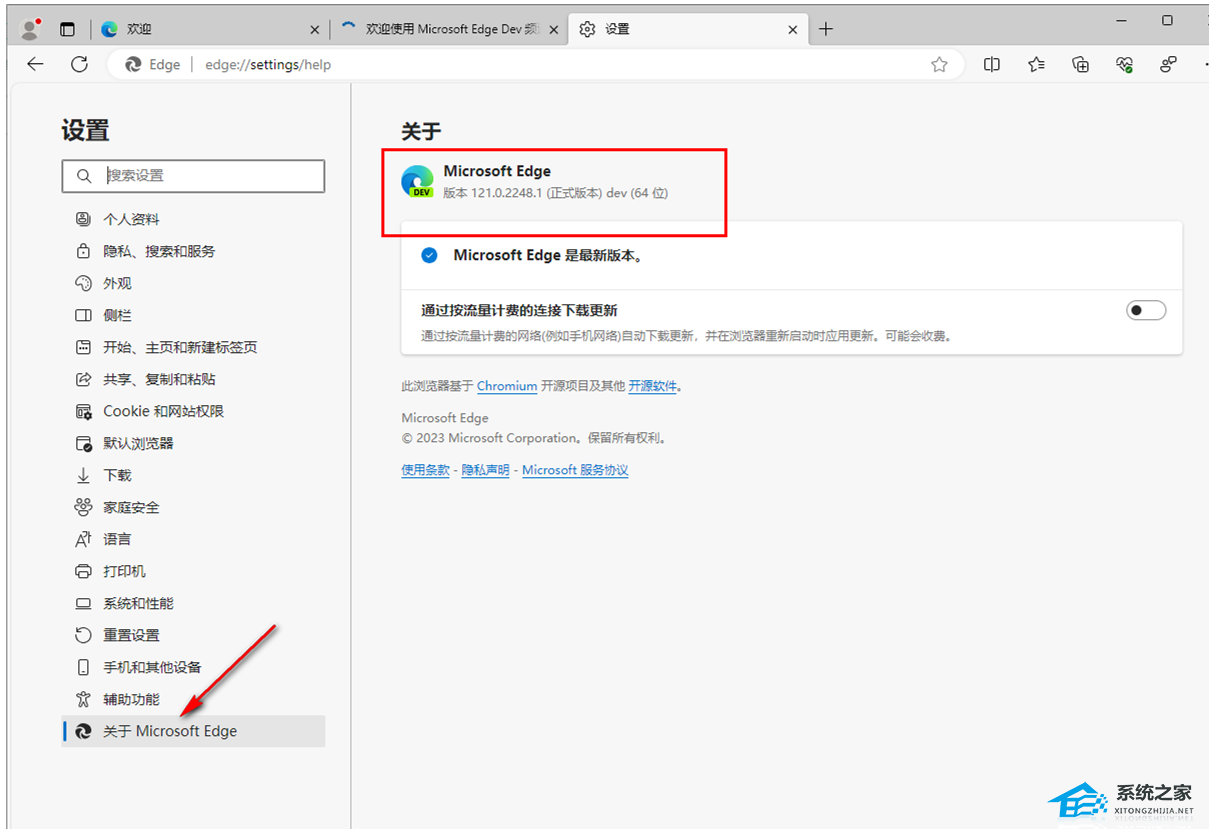Open 侧栏 settings

[x=193, y=315]
